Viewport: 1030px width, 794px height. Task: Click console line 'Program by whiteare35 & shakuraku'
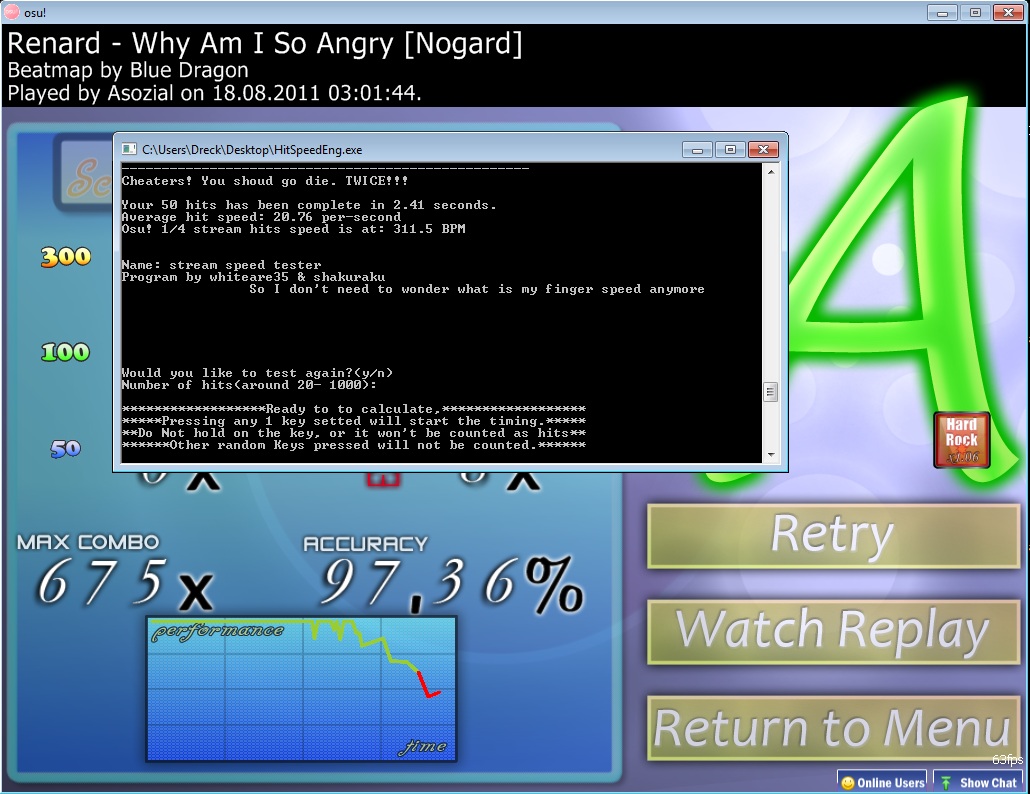coord(253,277)
